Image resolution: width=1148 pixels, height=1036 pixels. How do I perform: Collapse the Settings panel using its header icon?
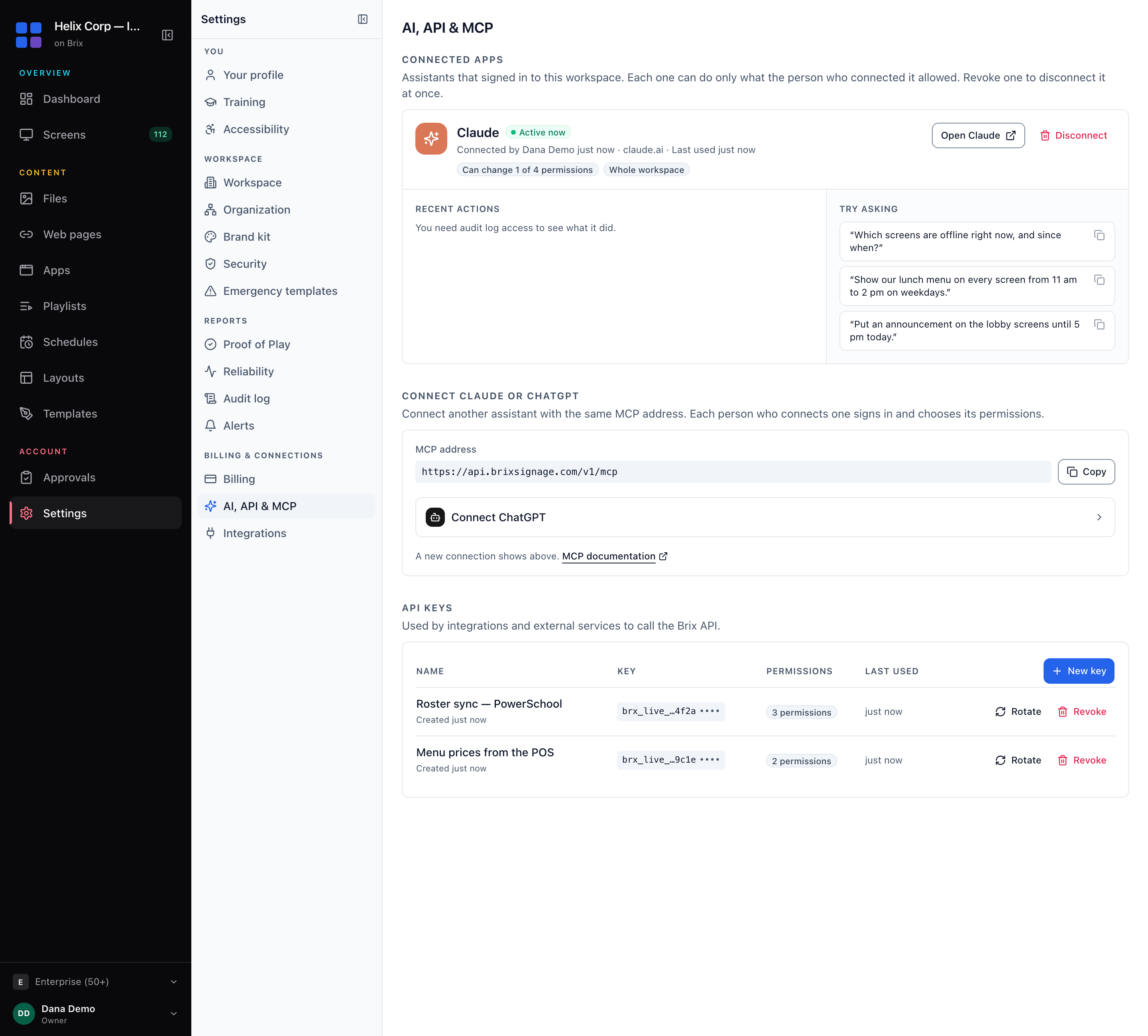(363, 20)
